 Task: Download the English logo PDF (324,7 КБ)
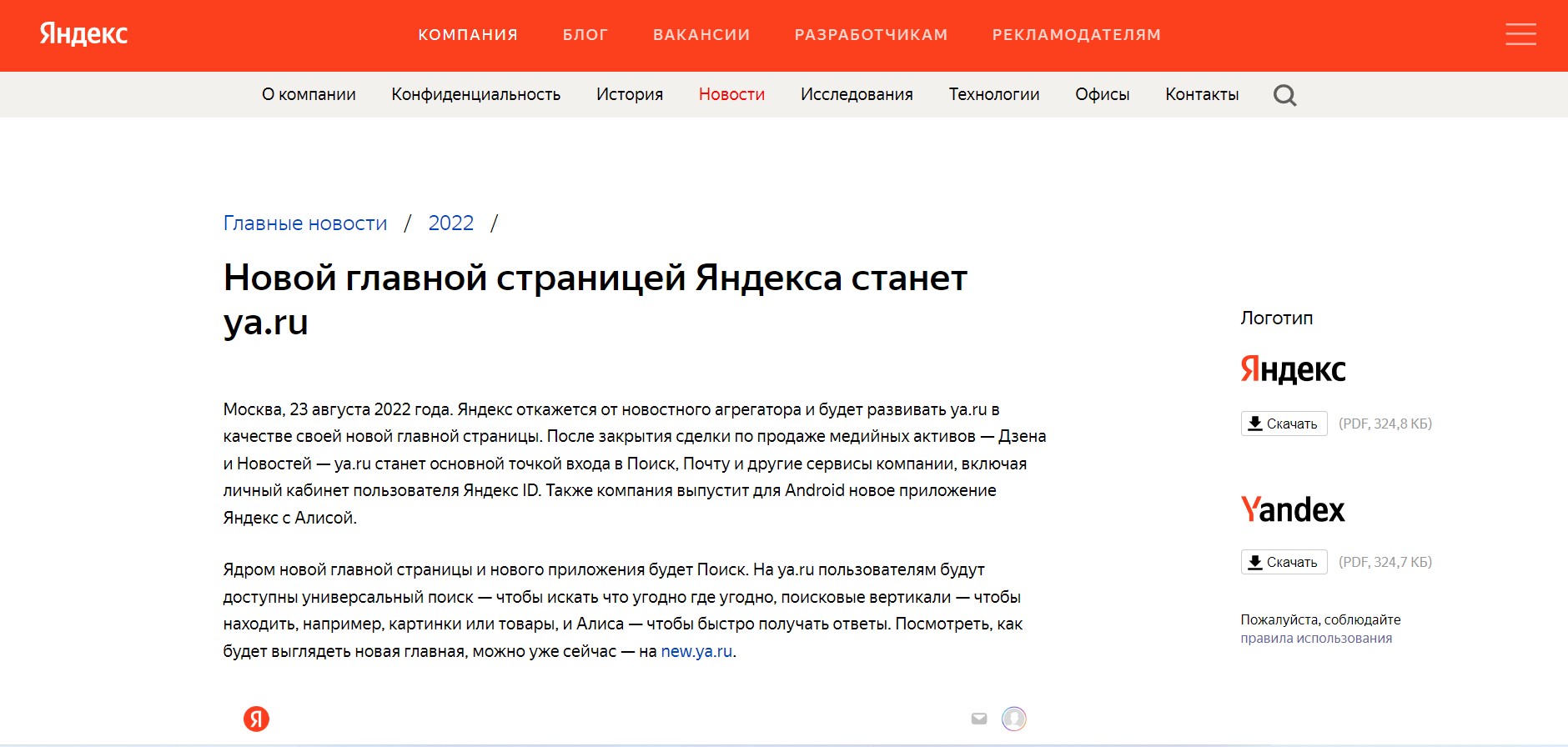coord(1284,562)
